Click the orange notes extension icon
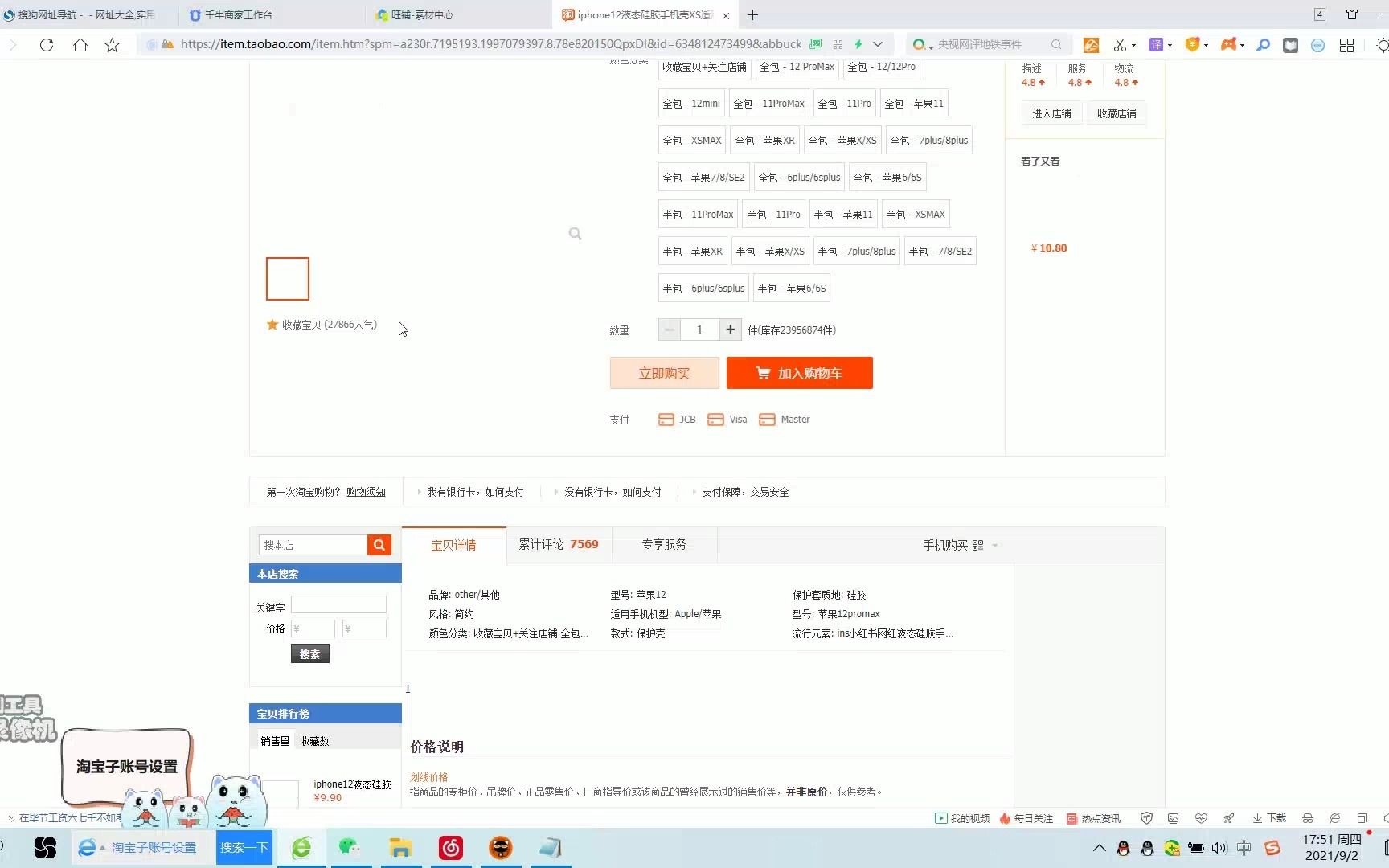 click(1091, 45)
